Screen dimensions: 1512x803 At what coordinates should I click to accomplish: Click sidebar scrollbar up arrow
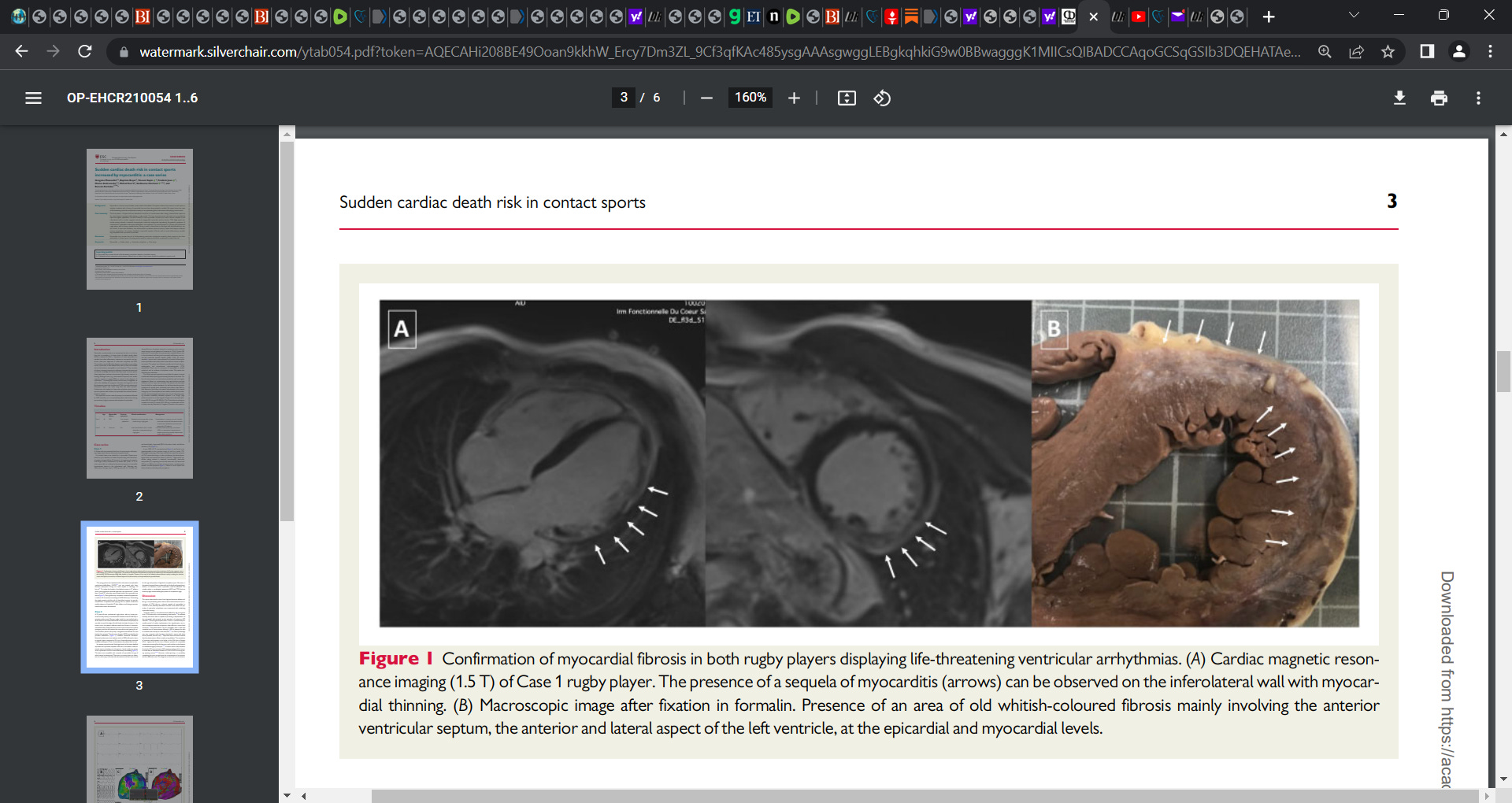pos(287,134)
